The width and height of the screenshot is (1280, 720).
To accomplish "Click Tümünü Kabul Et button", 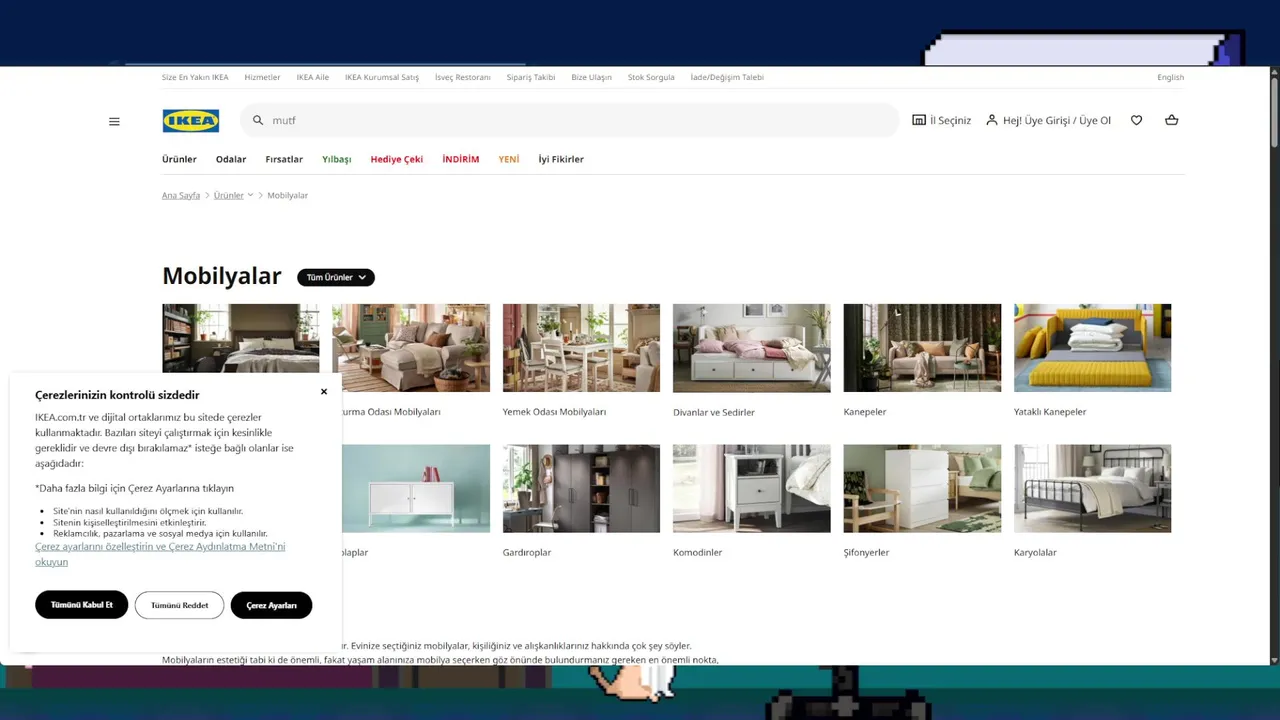I will click(82, 605).
